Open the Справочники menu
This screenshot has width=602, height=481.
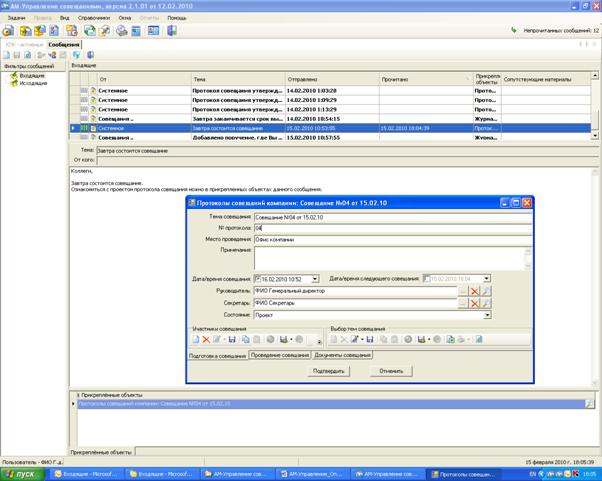click(x=94, y=18)
